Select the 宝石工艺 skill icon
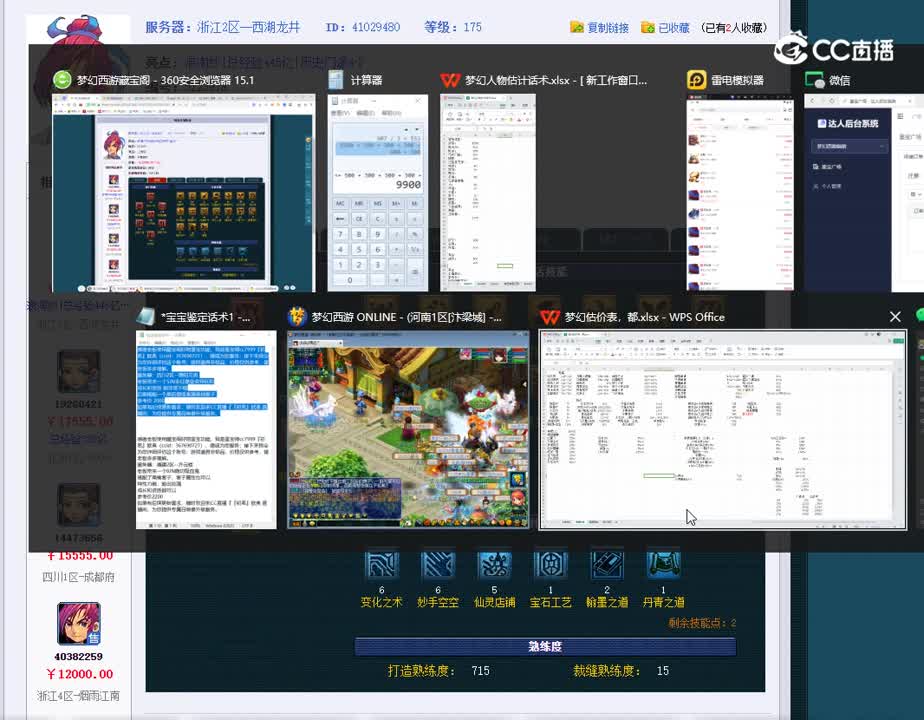924x720 pixels. [x=550, y=564]
